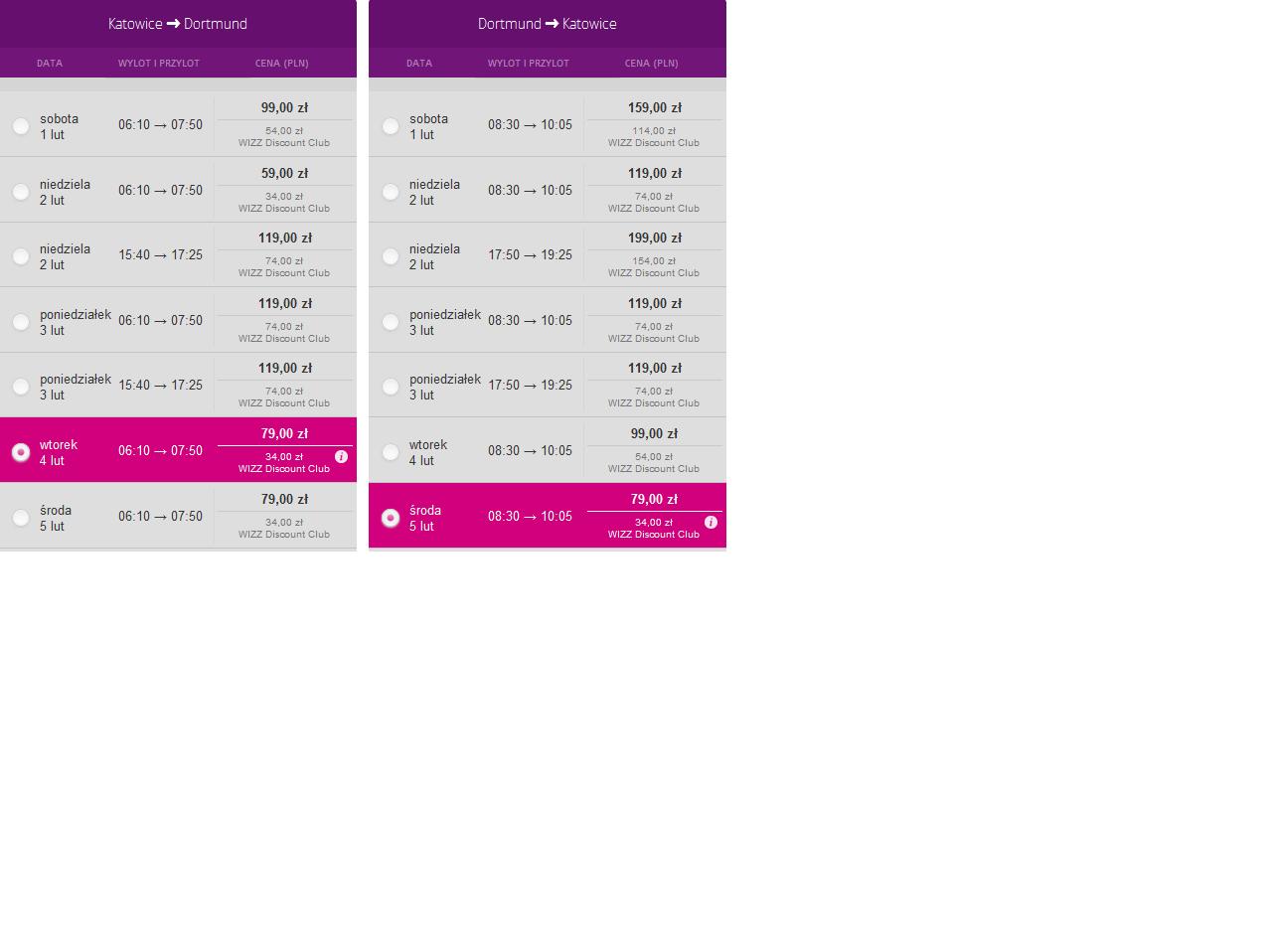1269x952 pixels.
Task: Select Dortmund–Katowice niedziela 2 lut 17:50 flight
Action: (x=391, y=256)
